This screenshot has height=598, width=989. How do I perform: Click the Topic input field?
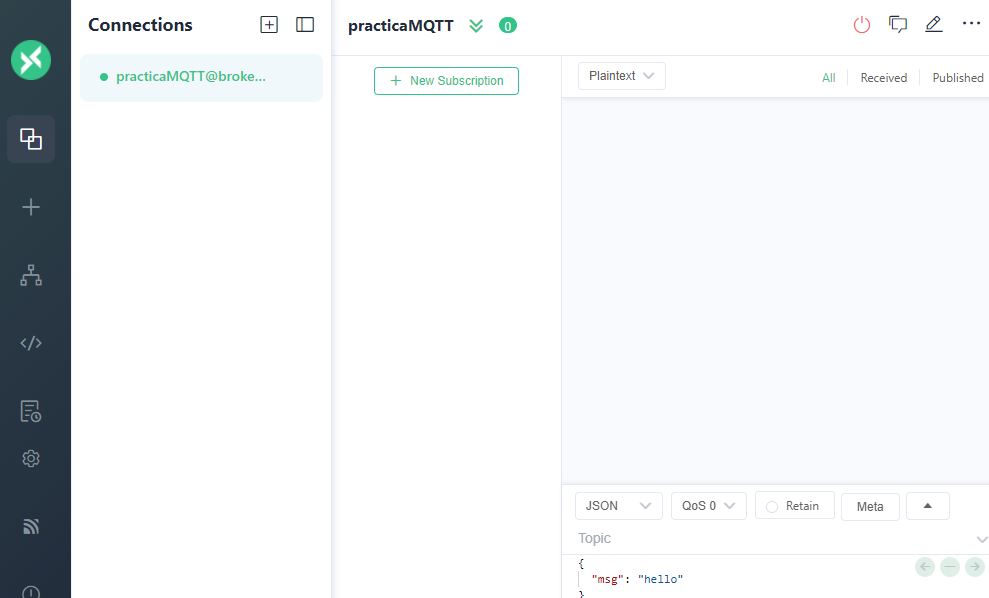pos(773,539)
